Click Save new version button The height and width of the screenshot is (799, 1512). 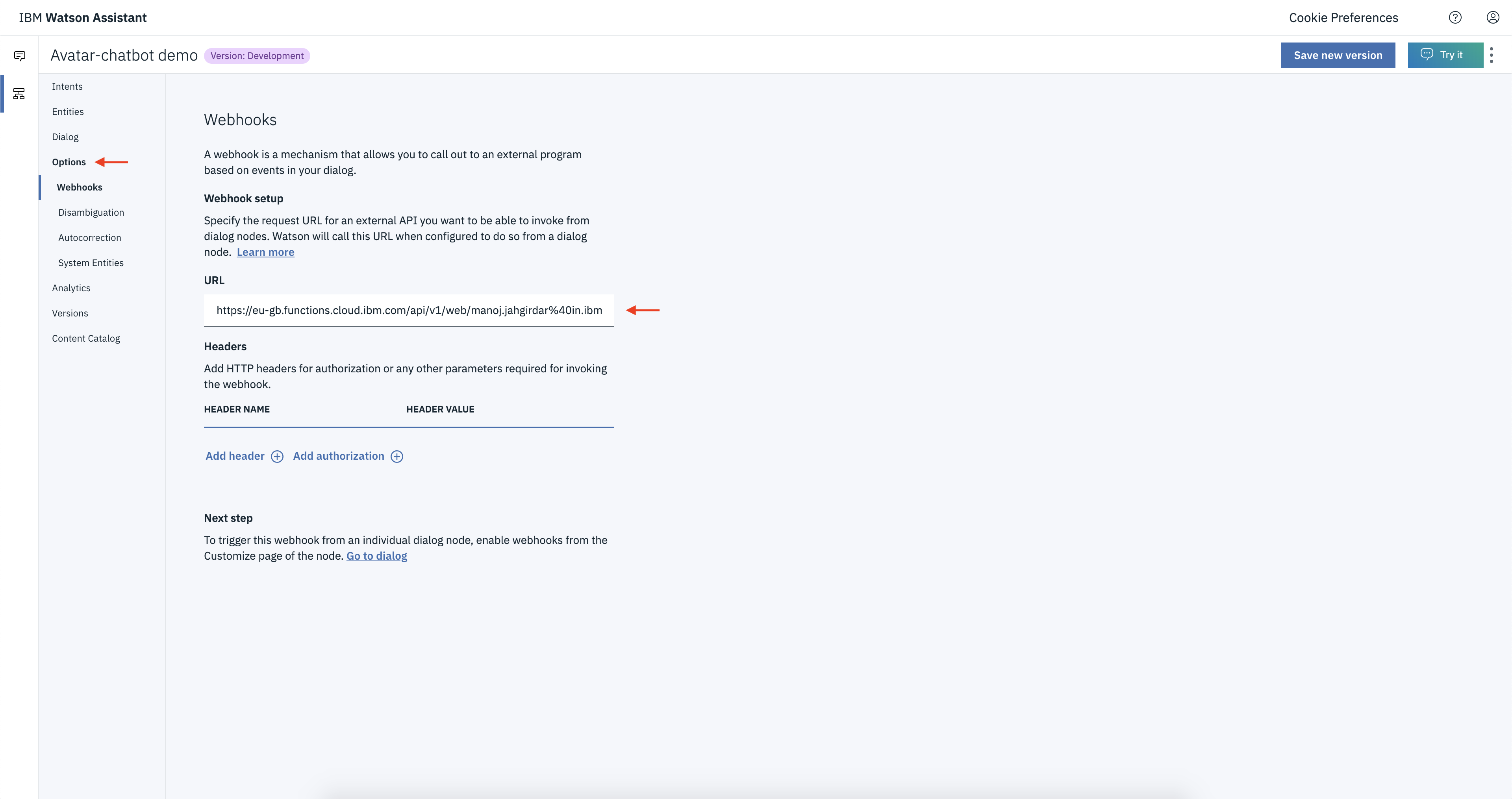click(x=1338, y=55)
